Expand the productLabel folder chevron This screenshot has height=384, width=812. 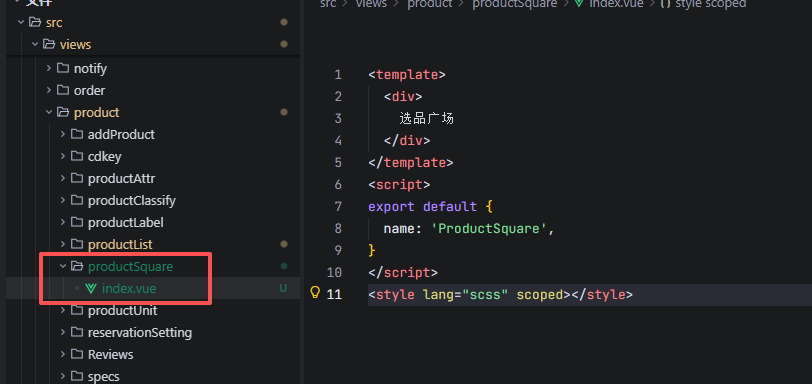[x=63, y=222]
